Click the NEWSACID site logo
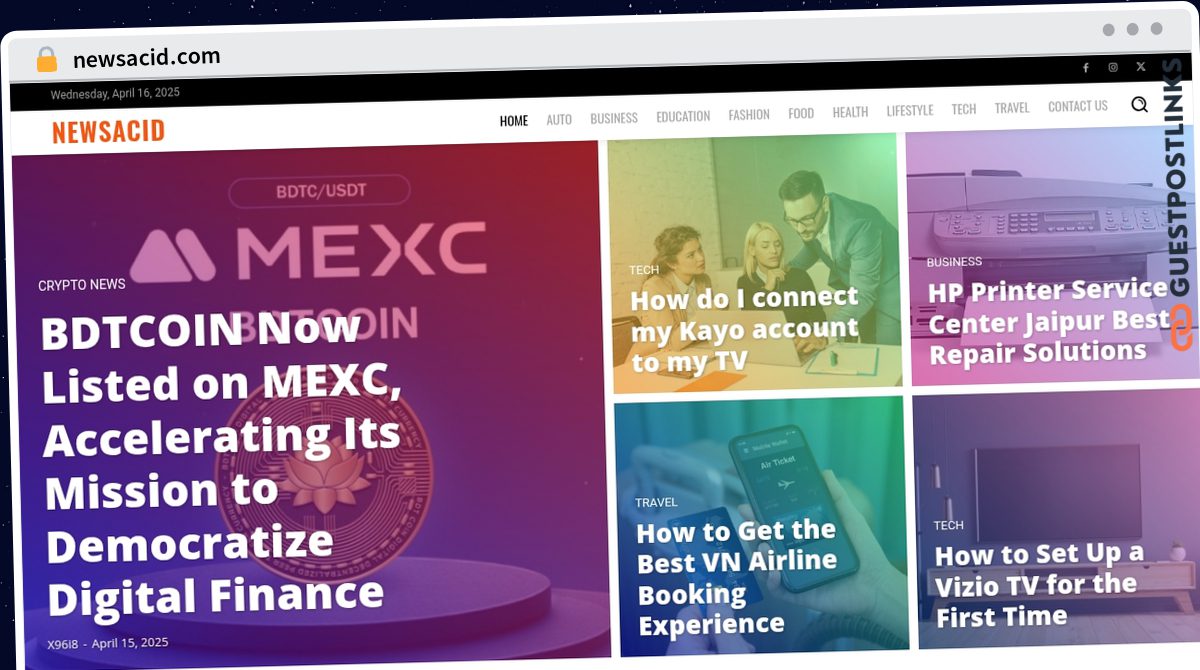The height and width of the screenshot is (670, 1200). tap(108, 131)
